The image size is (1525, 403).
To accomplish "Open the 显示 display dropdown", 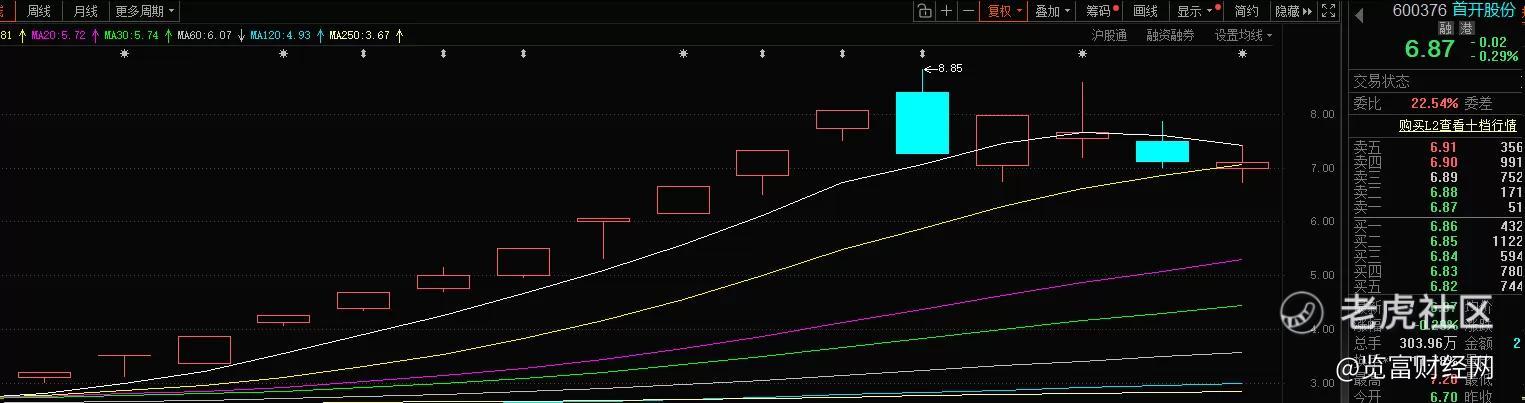I will point(1196,11).
